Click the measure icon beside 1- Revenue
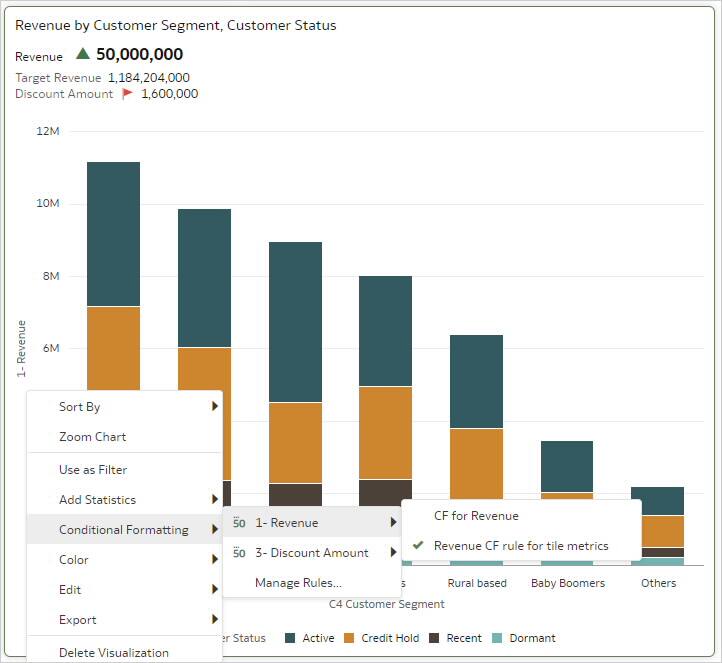The image size is (722, 663). [239, 523]
